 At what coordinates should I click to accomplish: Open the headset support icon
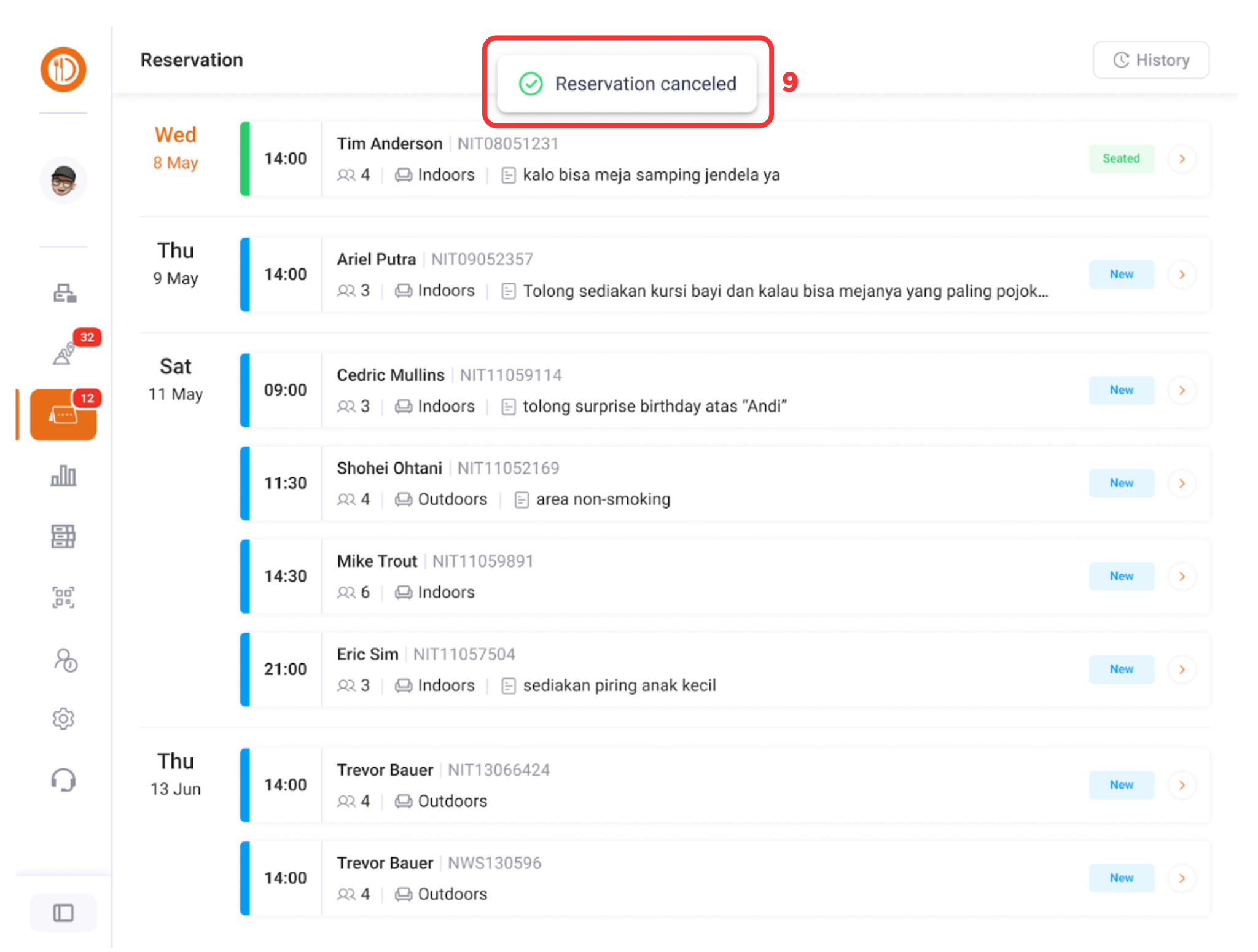point(63,780)
